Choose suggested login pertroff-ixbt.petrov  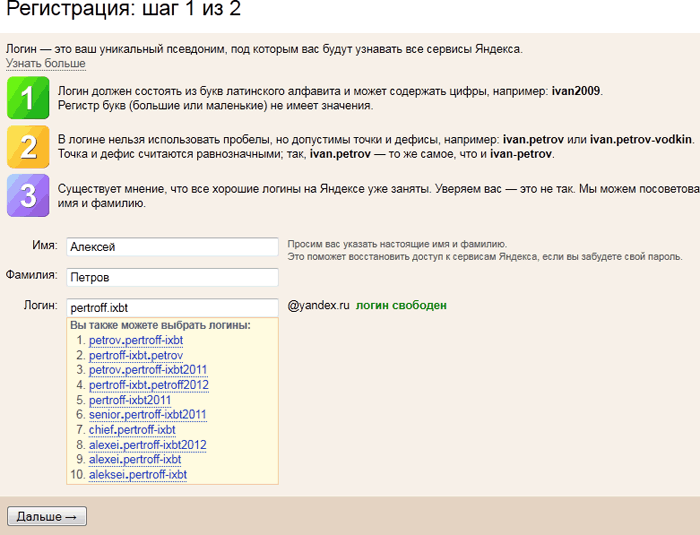click(x=136, y=355)
